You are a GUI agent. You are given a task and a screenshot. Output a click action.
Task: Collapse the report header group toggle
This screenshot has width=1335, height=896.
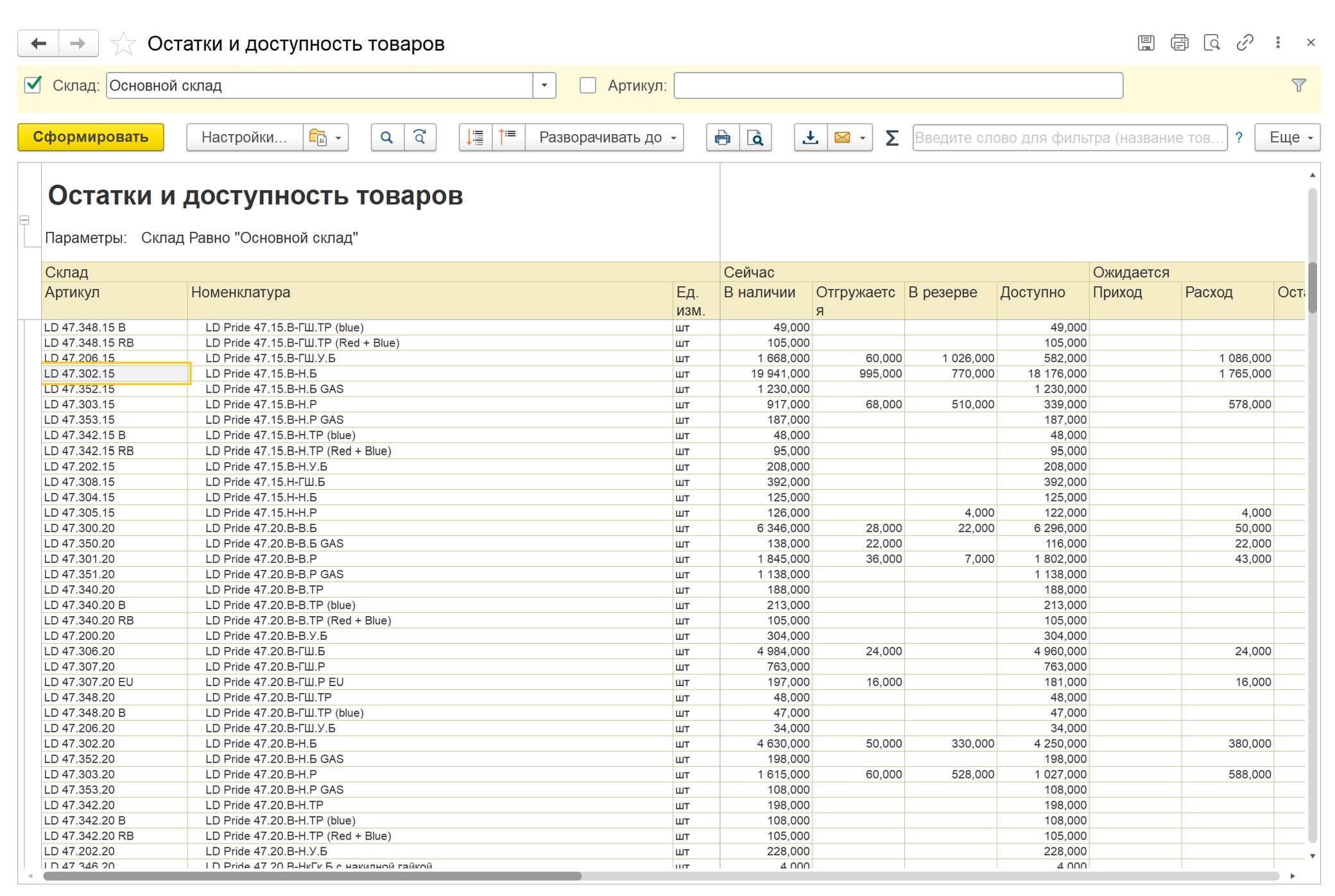coord(24,220)
